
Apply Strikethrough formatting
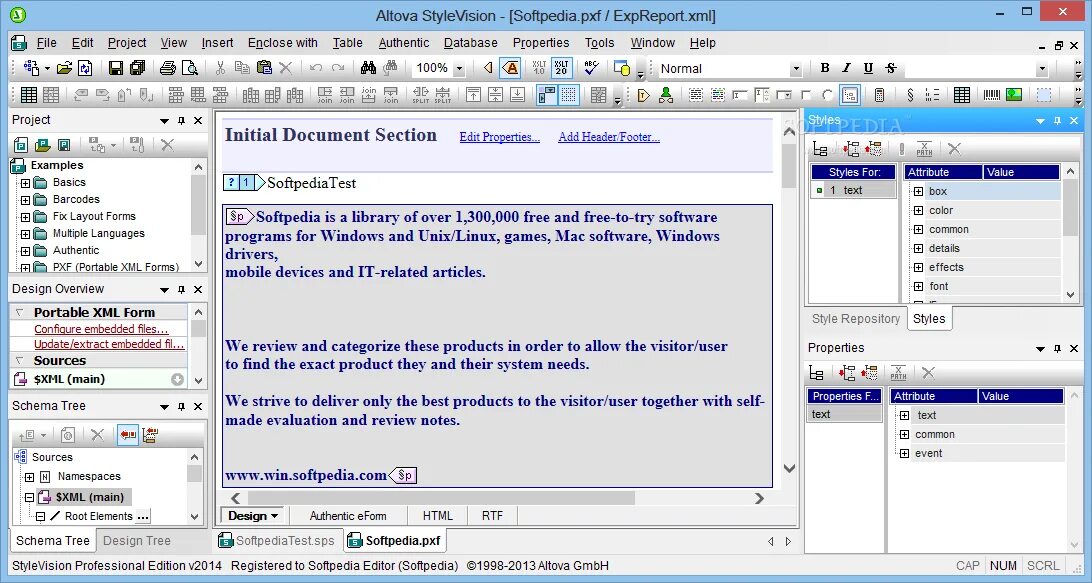click(891, 68)
